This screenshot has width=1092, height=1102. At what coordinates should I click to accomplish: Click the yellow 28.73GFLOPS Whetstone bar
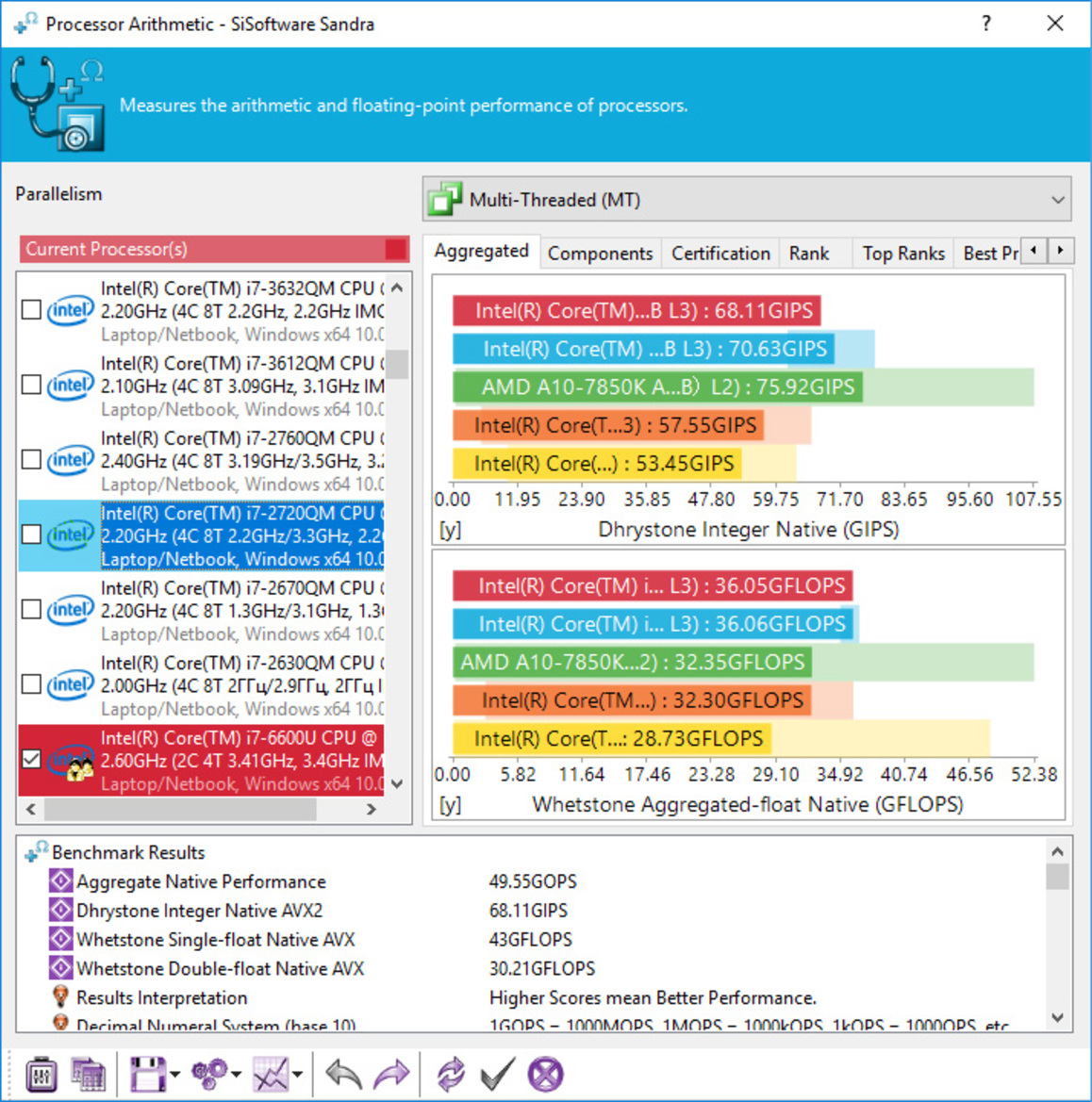tap(612, 738)
